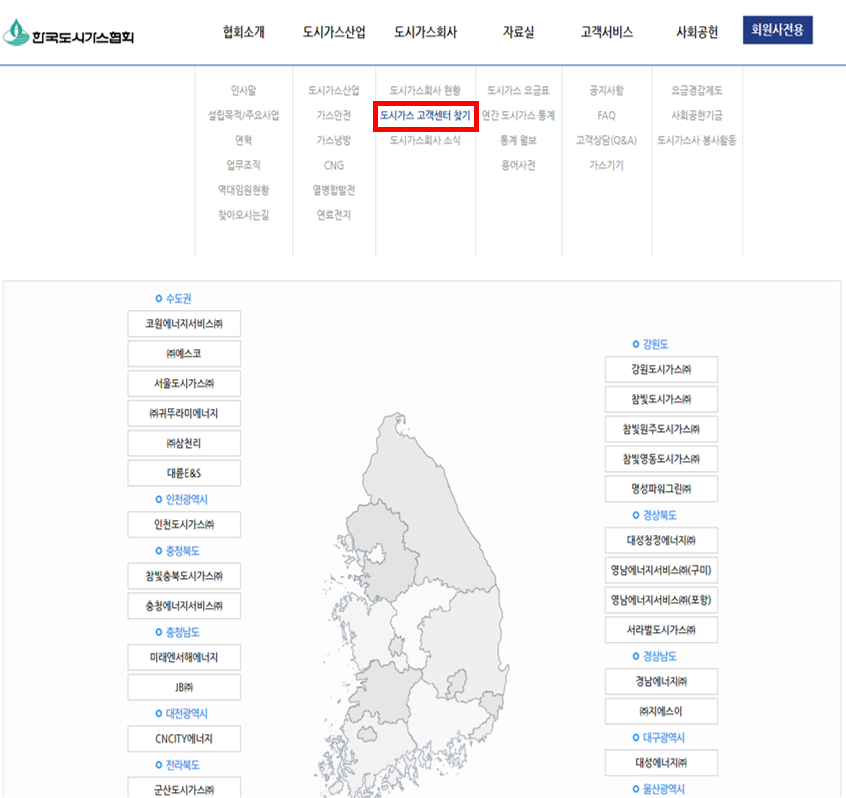Viewport: 846px width, 798px height.
Task: Select 강원도시가스㈜ company button
Action: coord(661,370)
